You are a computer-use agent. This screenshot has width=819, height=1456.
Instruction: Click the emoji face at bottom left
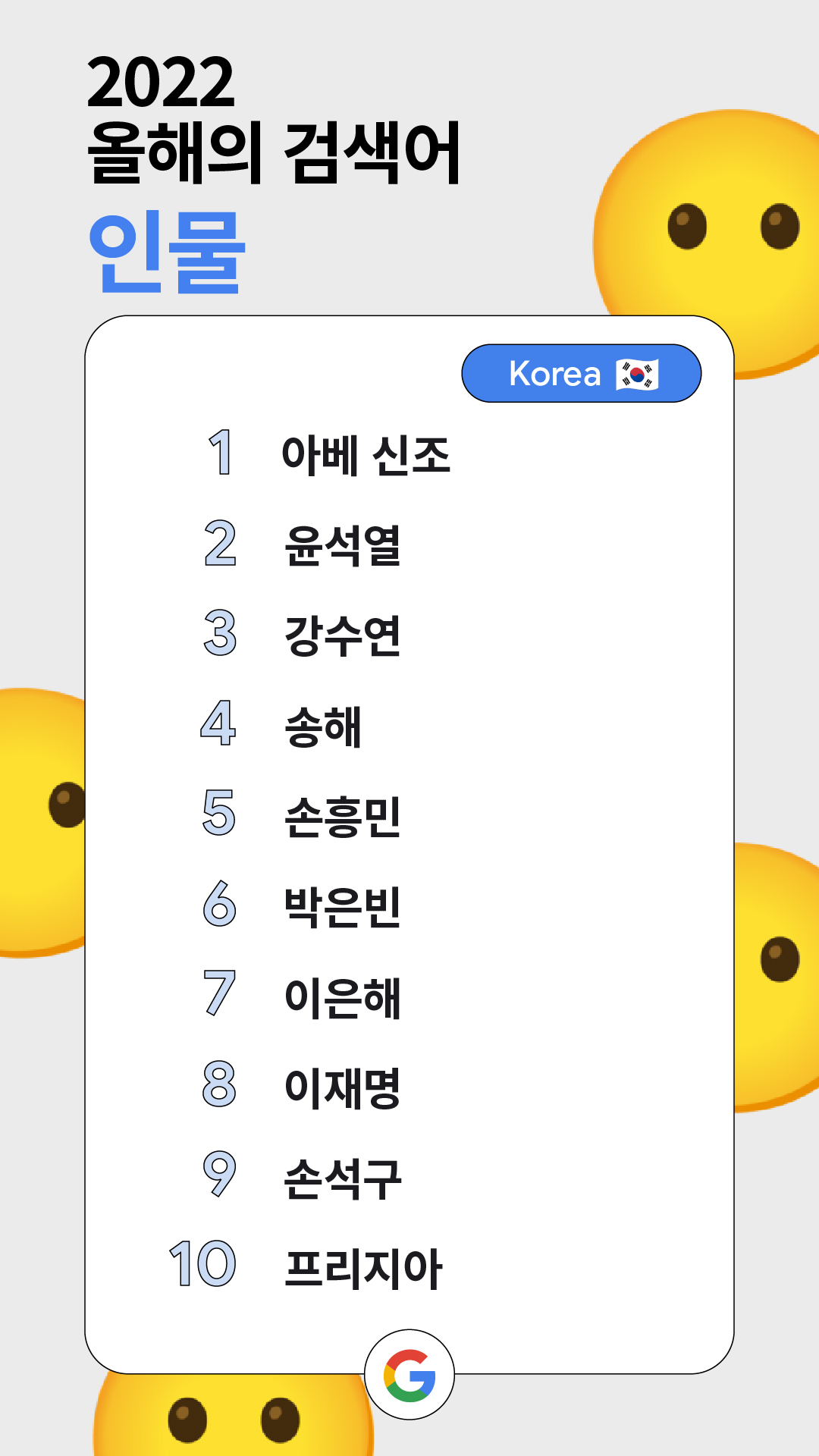click(x=234, y=1414)
